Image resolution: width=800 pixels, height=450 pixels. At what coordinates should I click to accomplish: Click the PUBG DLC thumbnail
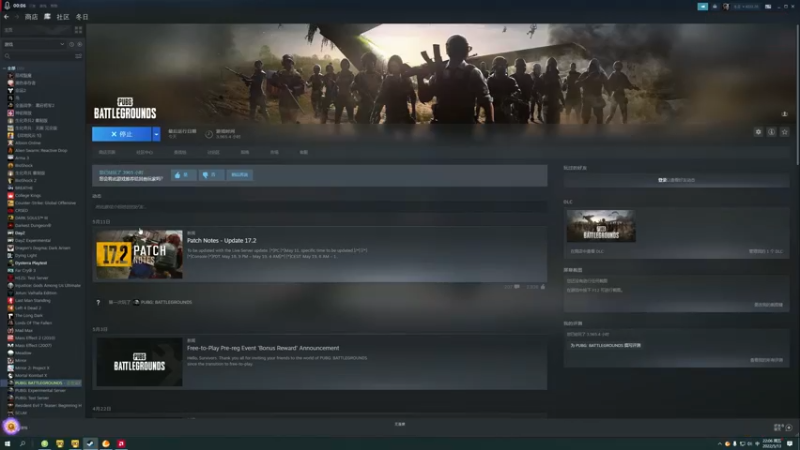tap(601, 226)
